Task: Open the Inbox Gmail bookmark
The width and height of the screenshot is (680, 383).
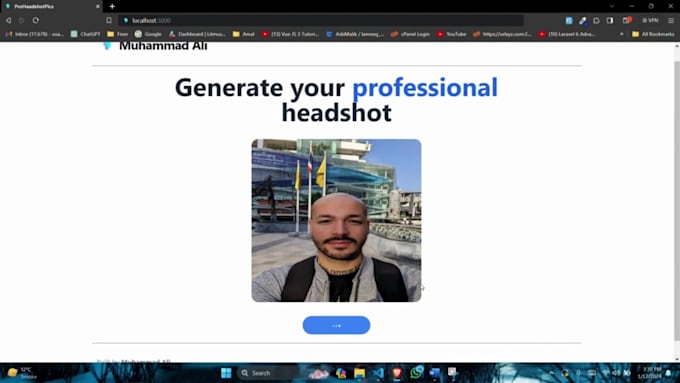Action: pos(35,34)
